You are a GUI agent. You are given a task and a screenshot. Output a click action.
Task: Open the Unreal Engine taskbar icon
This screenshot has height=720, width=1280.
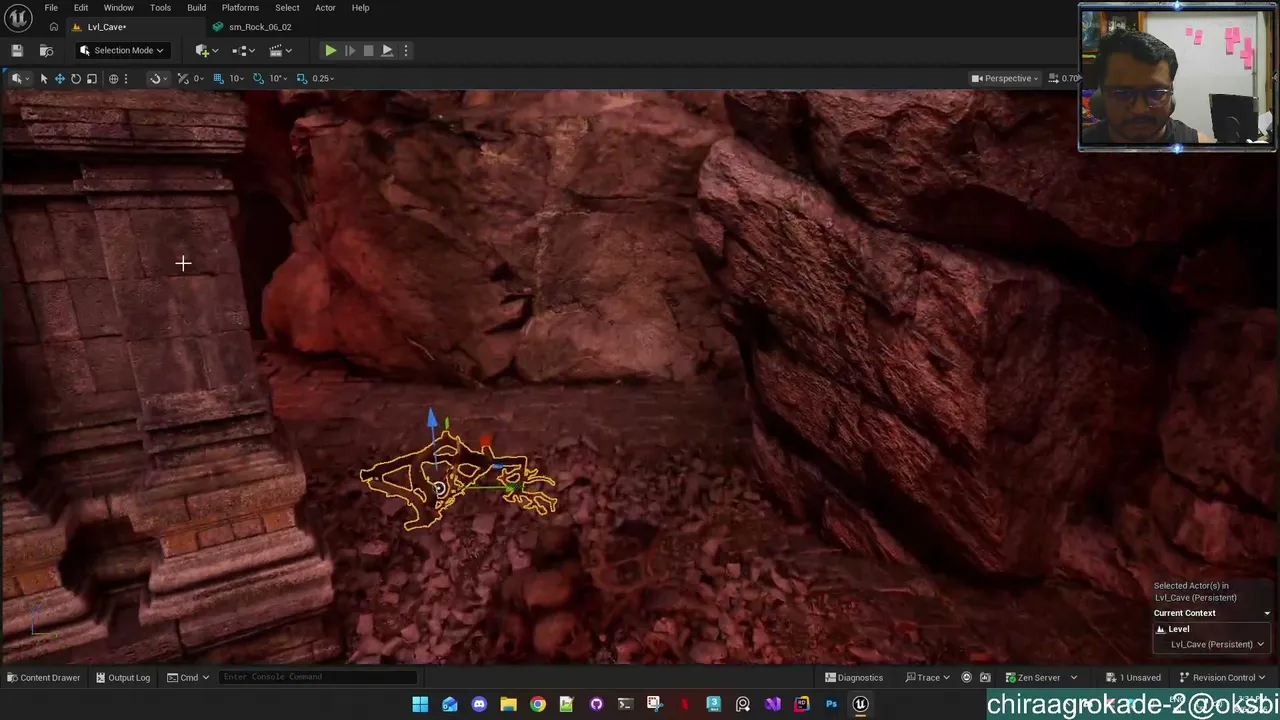click(860, 704)
